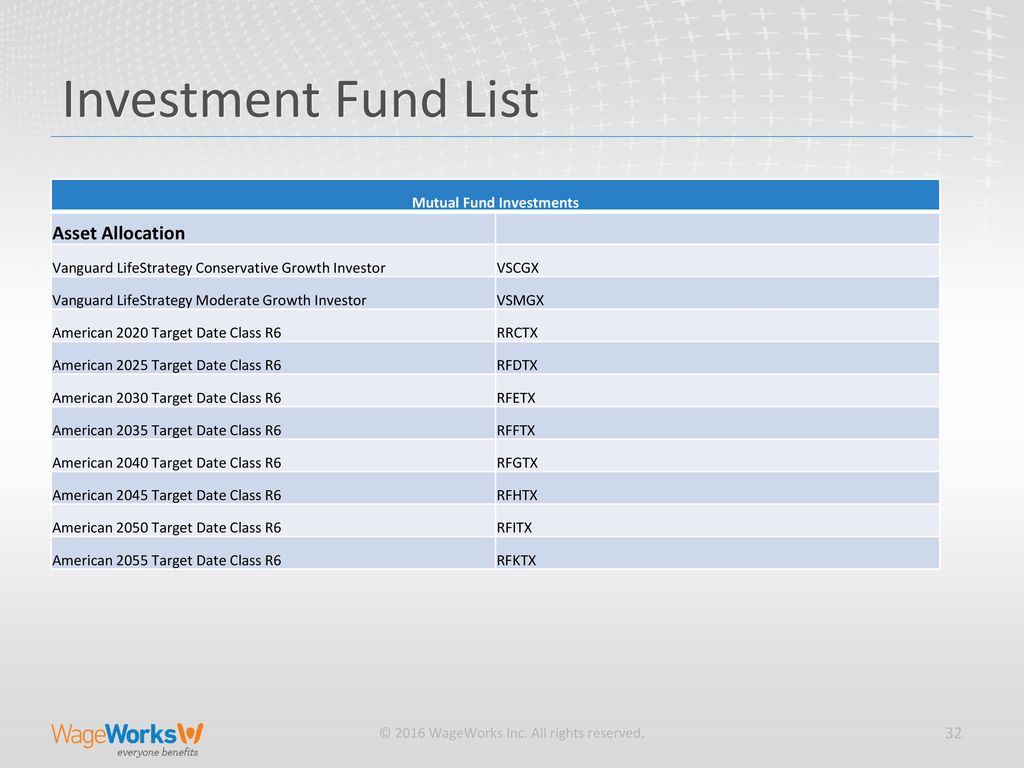The image size is (1024, 768).
Task: Select American 2055 Target Date Class R6
Action: tap(167, 560)
